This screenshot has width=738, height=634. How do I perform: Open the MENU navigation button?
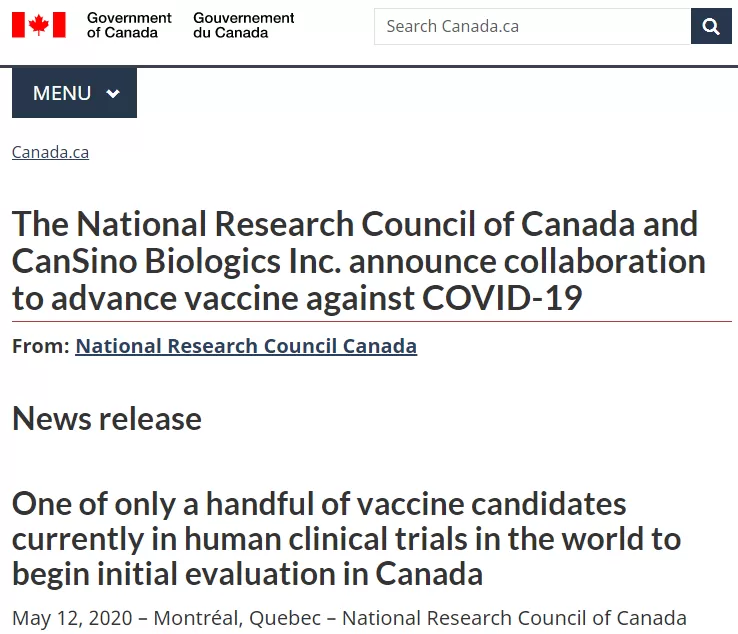pos(74,93)
